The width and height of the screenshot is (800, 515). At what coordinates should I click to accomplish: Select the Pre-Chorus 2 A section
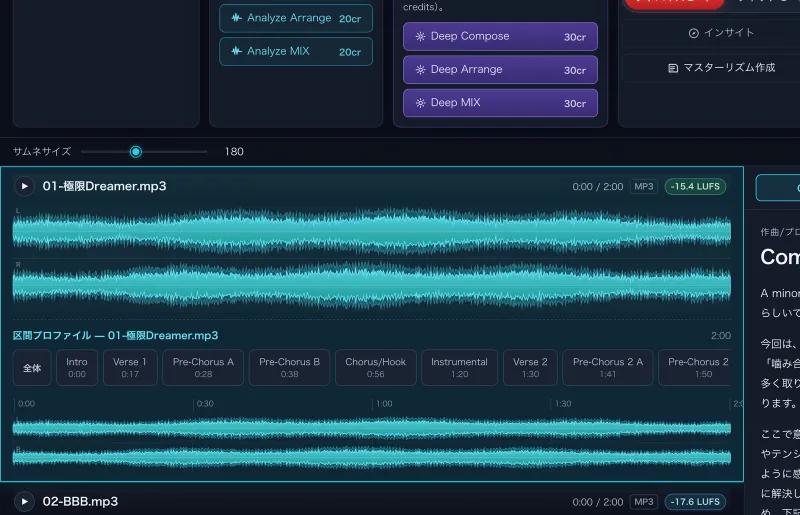(x=608, y=367)
